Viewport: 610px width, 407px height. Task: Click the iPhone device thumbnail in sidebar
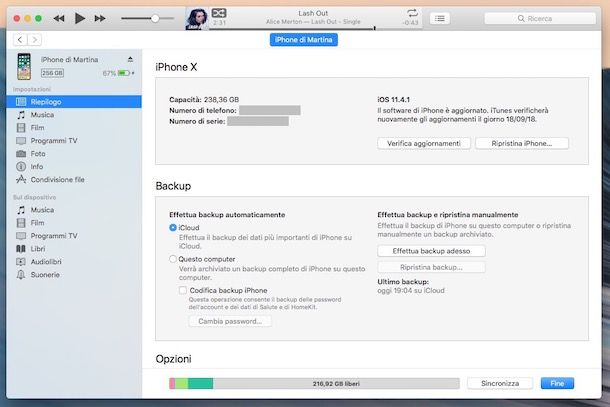(24, 67)
